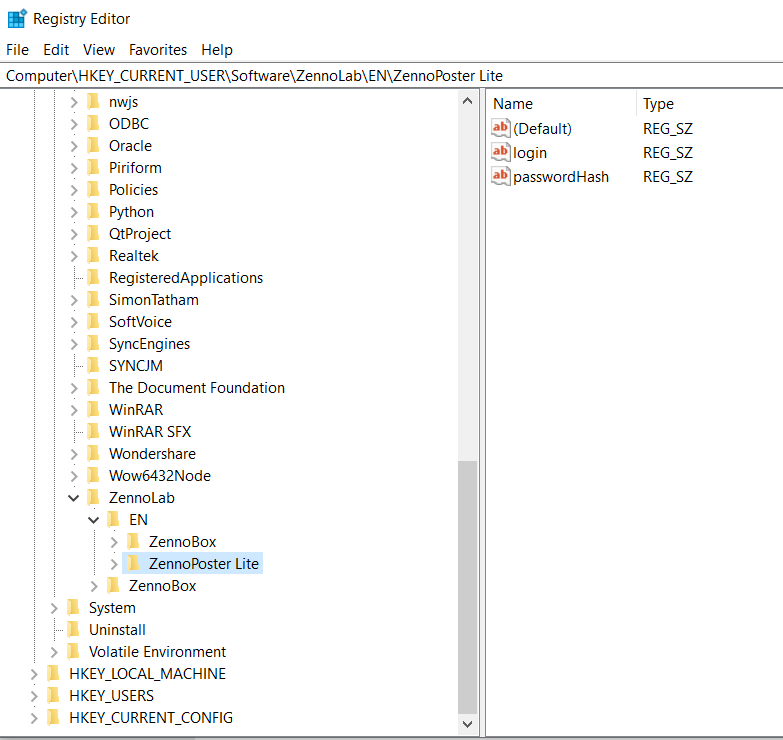The width and height of the screenshot is (783, 740).
Task: Click the folder icon of the QtProject key
Action: [x=93, y=233]
